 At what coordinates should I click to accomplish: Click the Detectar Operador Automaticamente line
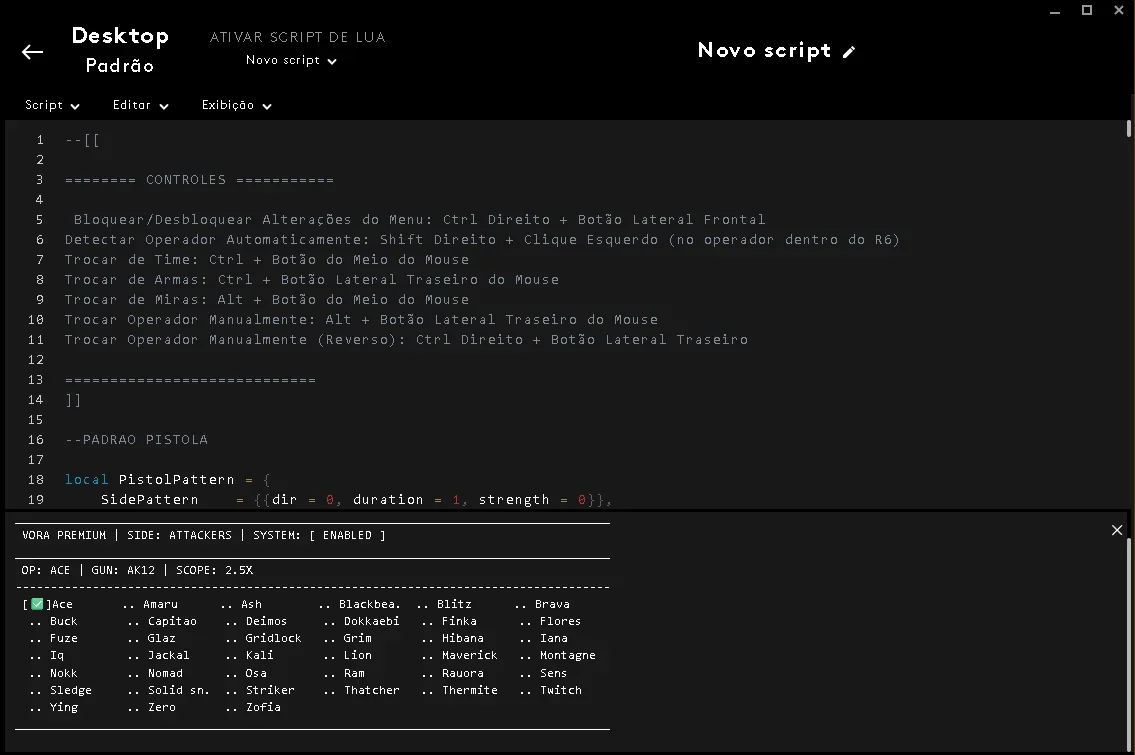pyautogui.click(x=482, y=240)
